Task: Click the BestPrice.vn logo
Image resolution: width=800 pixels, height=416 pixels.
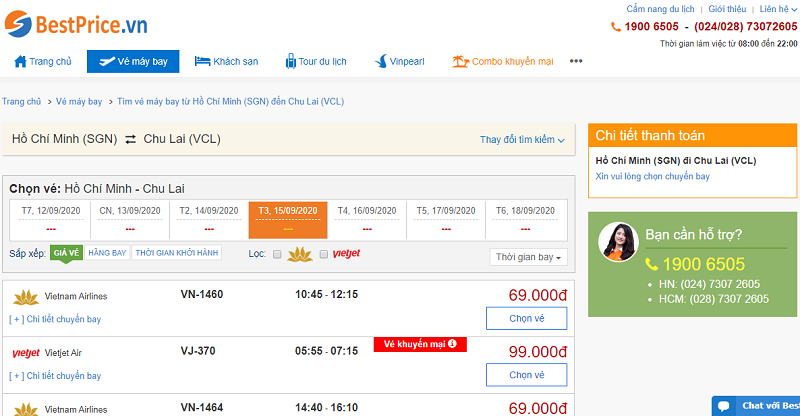Action: coord(76,24)
